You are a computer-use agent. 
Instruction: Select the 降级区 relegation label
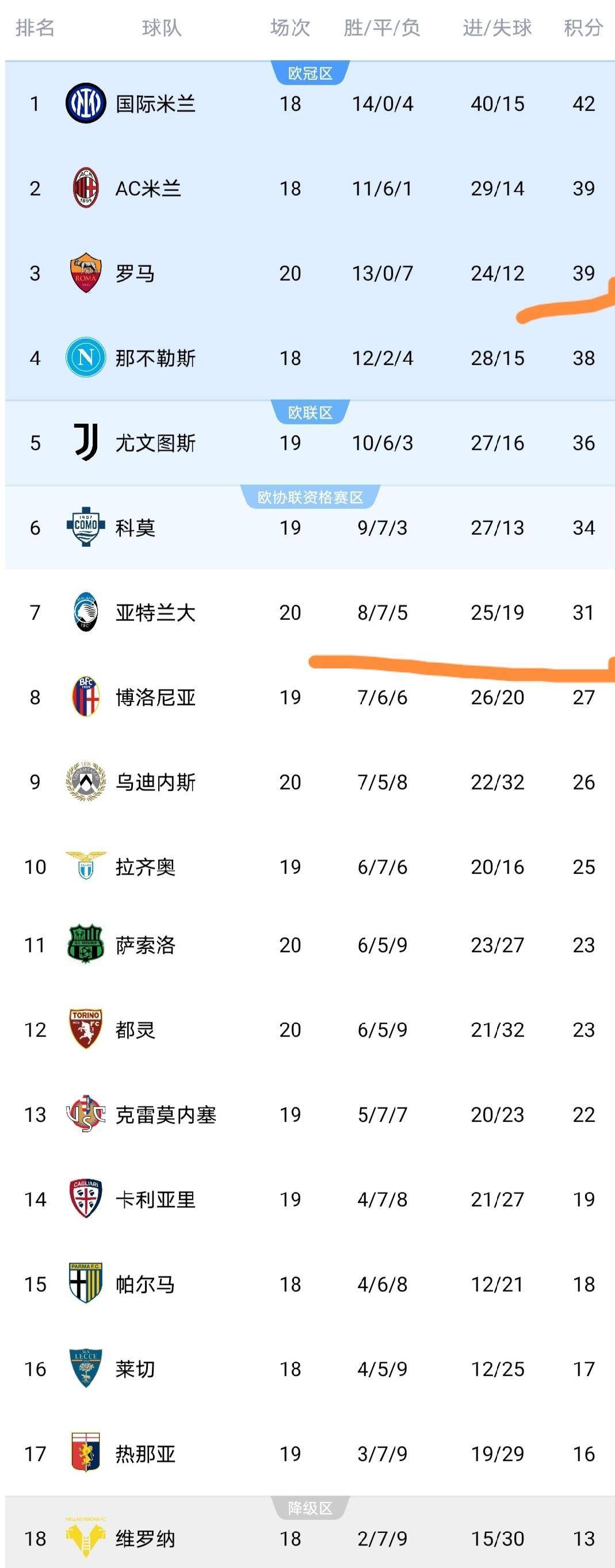(x=310, y=1508)
